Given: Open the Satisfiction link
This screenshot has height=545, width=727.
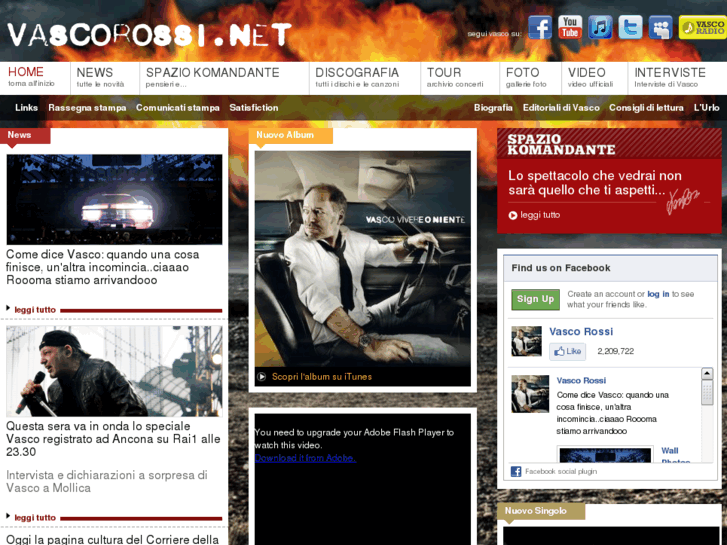Looking at the screenshot, I should coord(254,108).
